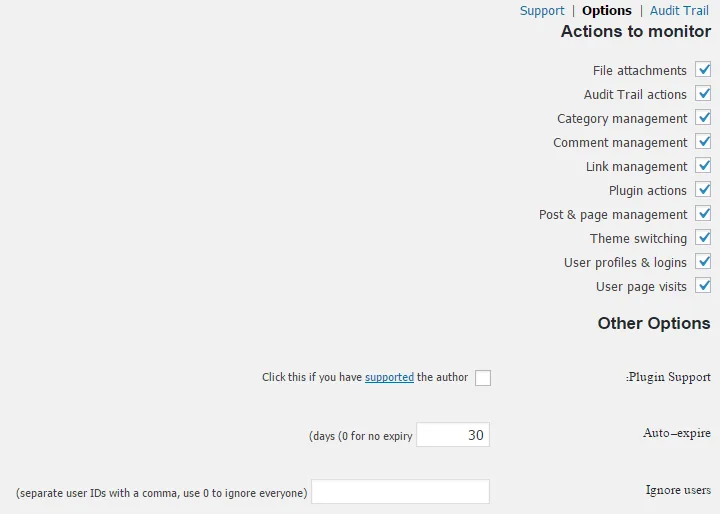
Task: Click the 'Audit Trail actions' label text
Action: (636, 94)
